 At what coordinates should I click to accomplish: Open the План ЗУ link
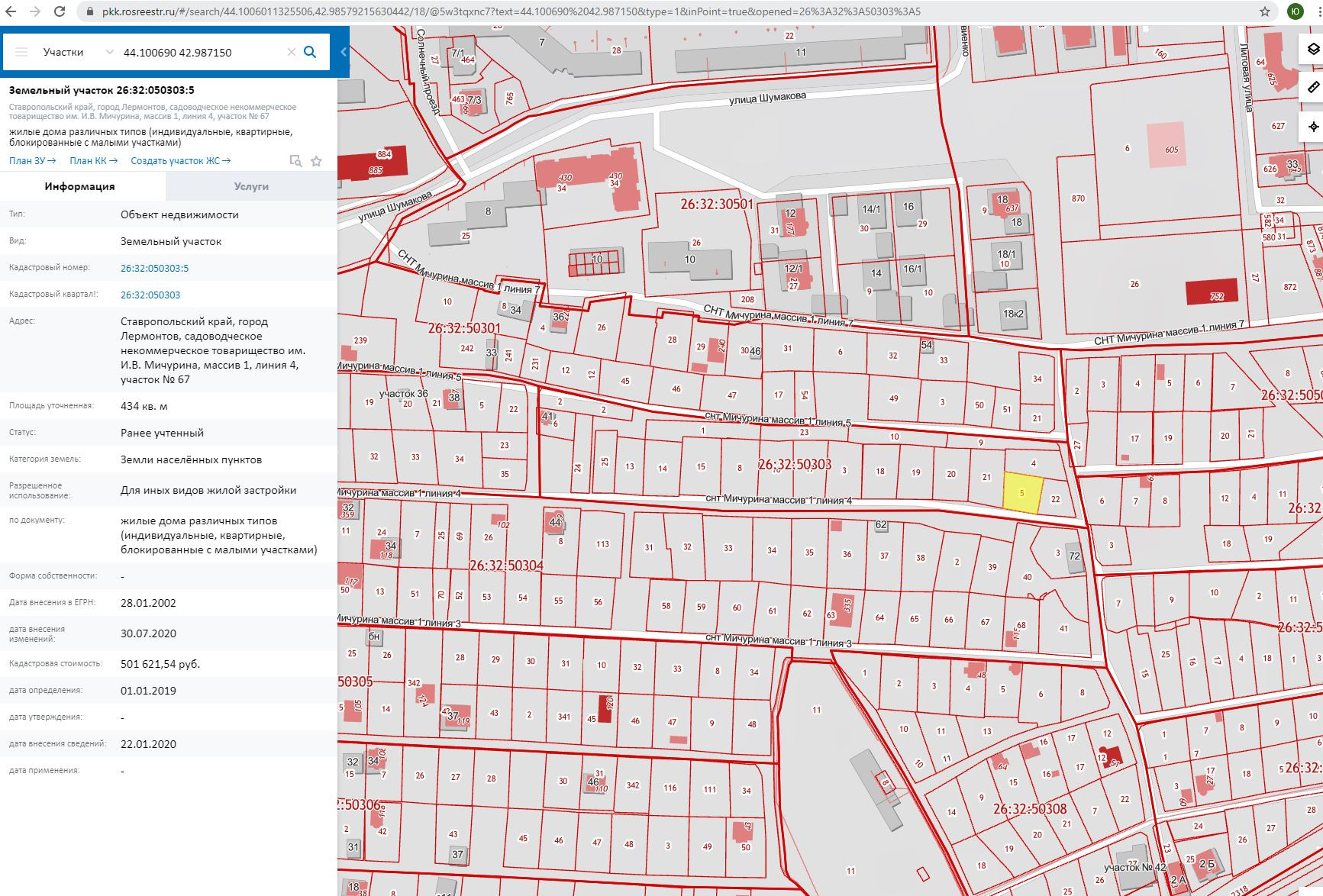coord(32,161)
